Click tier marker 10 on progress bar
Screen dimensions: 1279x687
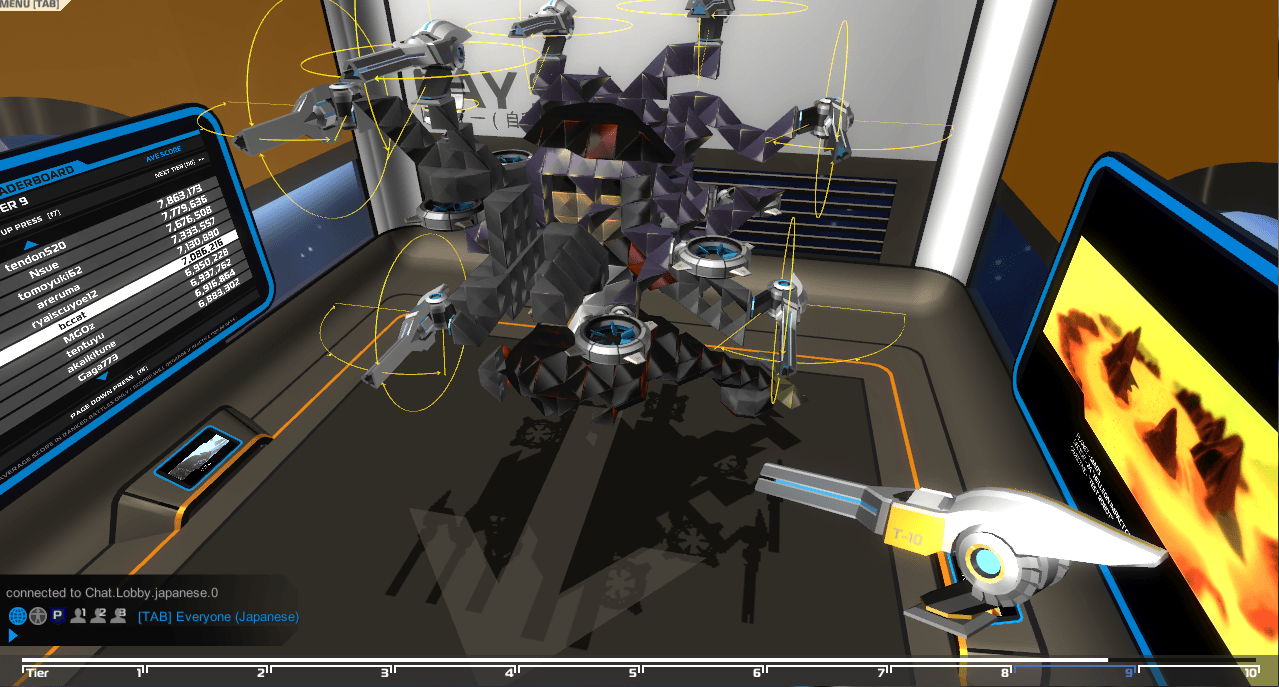[x=1250, y=672]
